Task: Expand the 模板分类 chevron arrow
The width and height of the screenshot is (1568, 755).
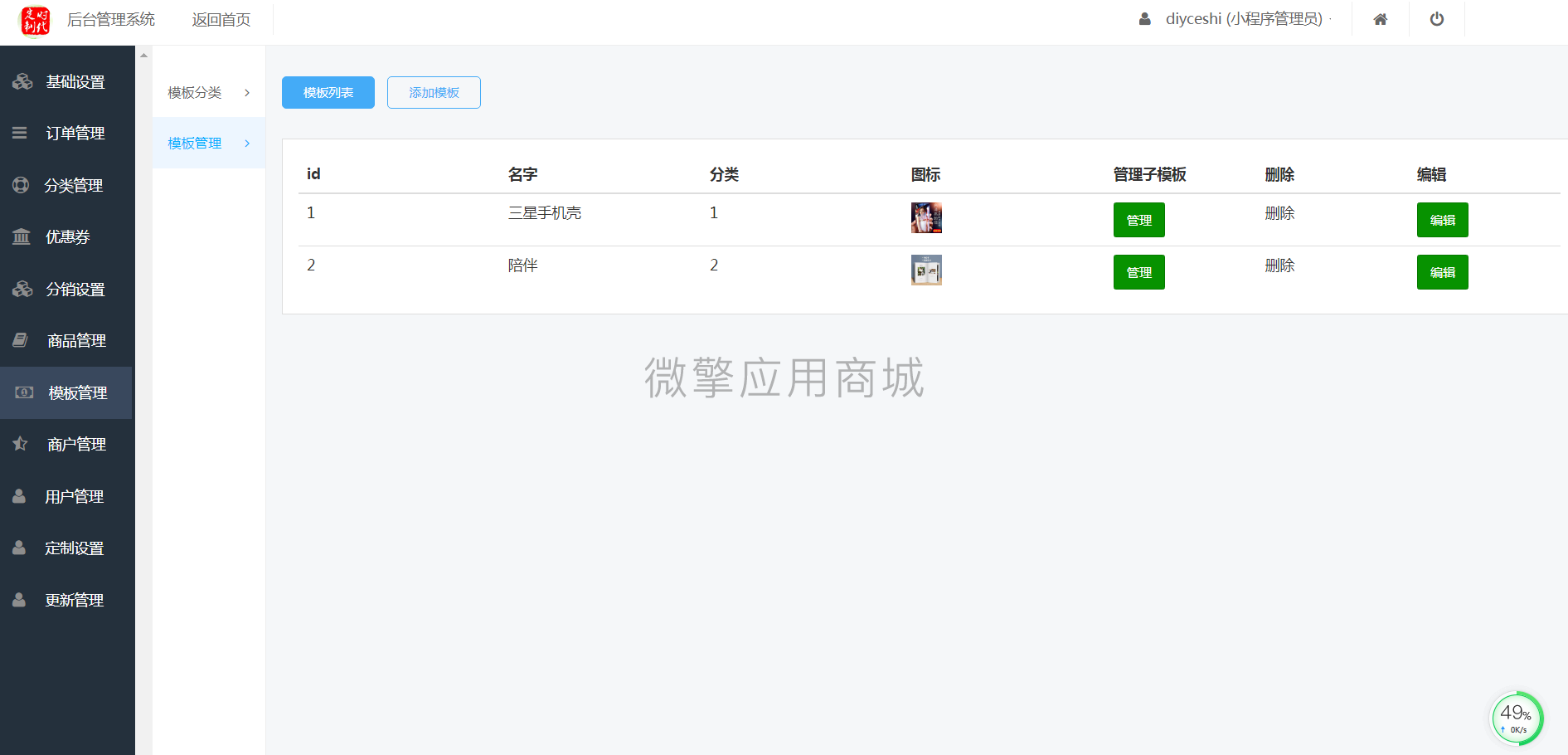Action: 247,93
